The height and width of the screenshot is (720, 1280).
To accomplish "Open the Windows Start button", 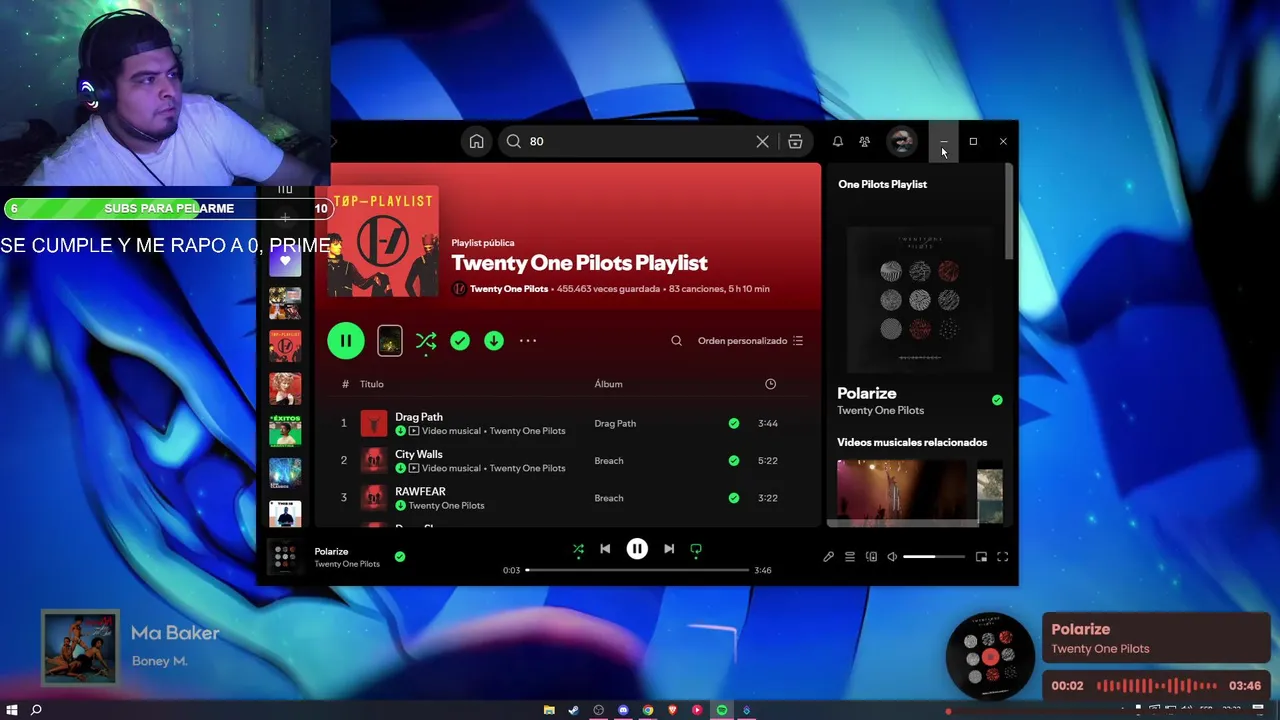I will click(12, 710).
